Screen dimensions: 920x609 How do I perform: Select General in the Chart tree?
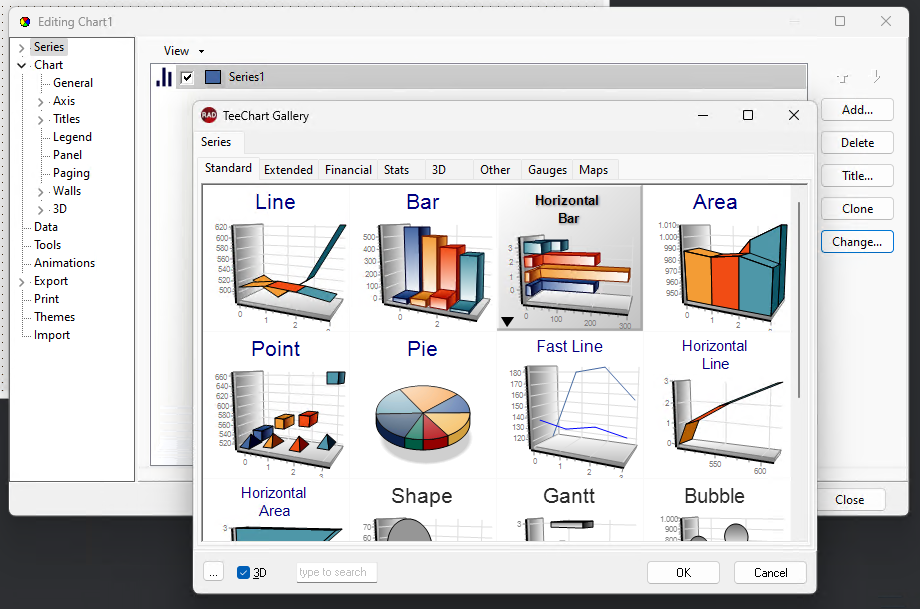73,83
